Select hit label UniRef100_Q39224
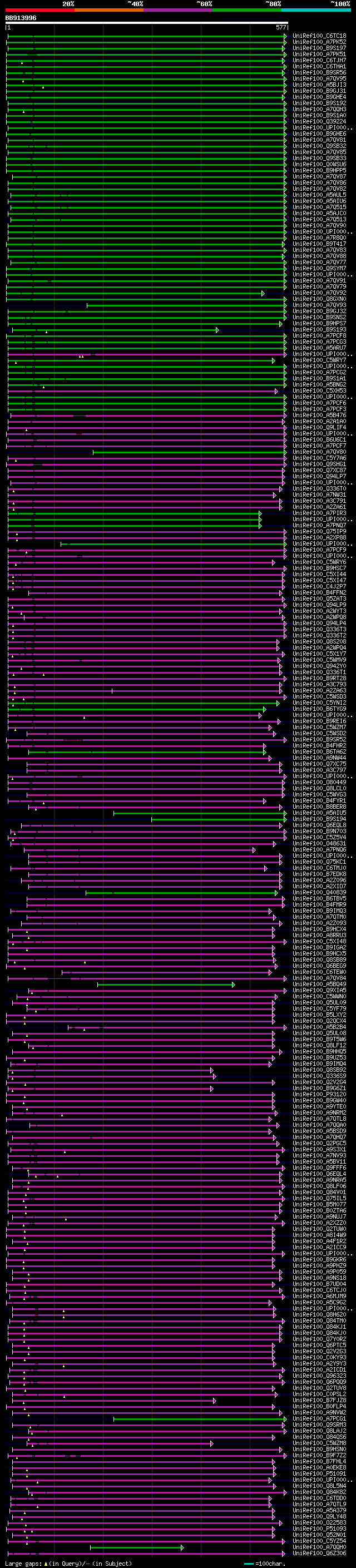 (319, 122)
